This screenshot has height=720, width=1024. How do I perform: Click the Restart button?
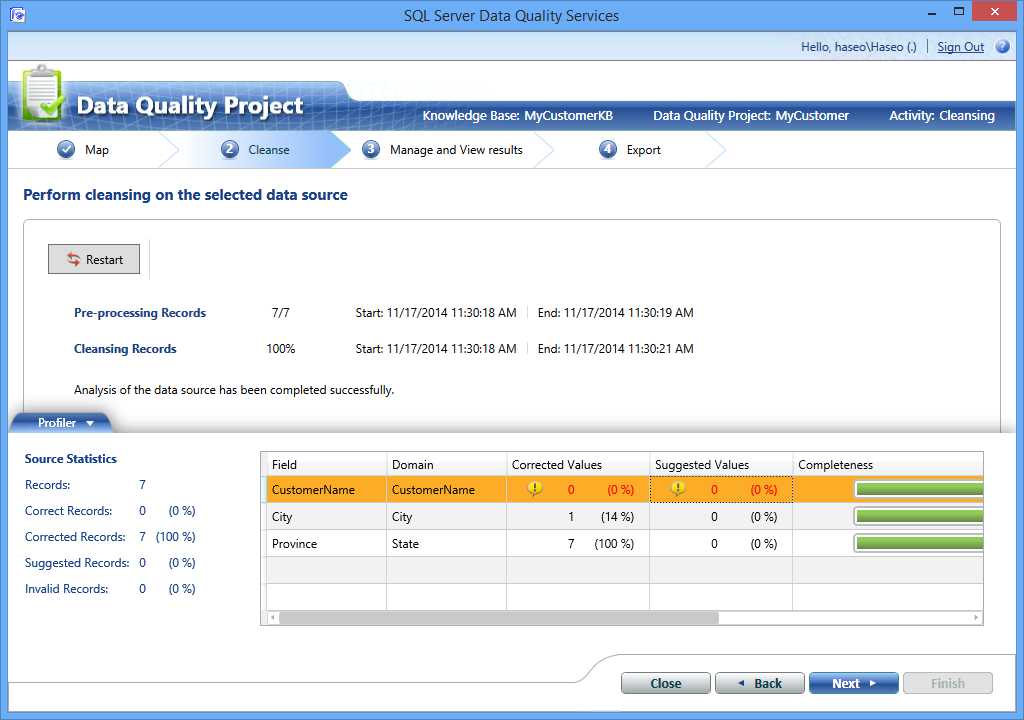(x=94, y=259)
